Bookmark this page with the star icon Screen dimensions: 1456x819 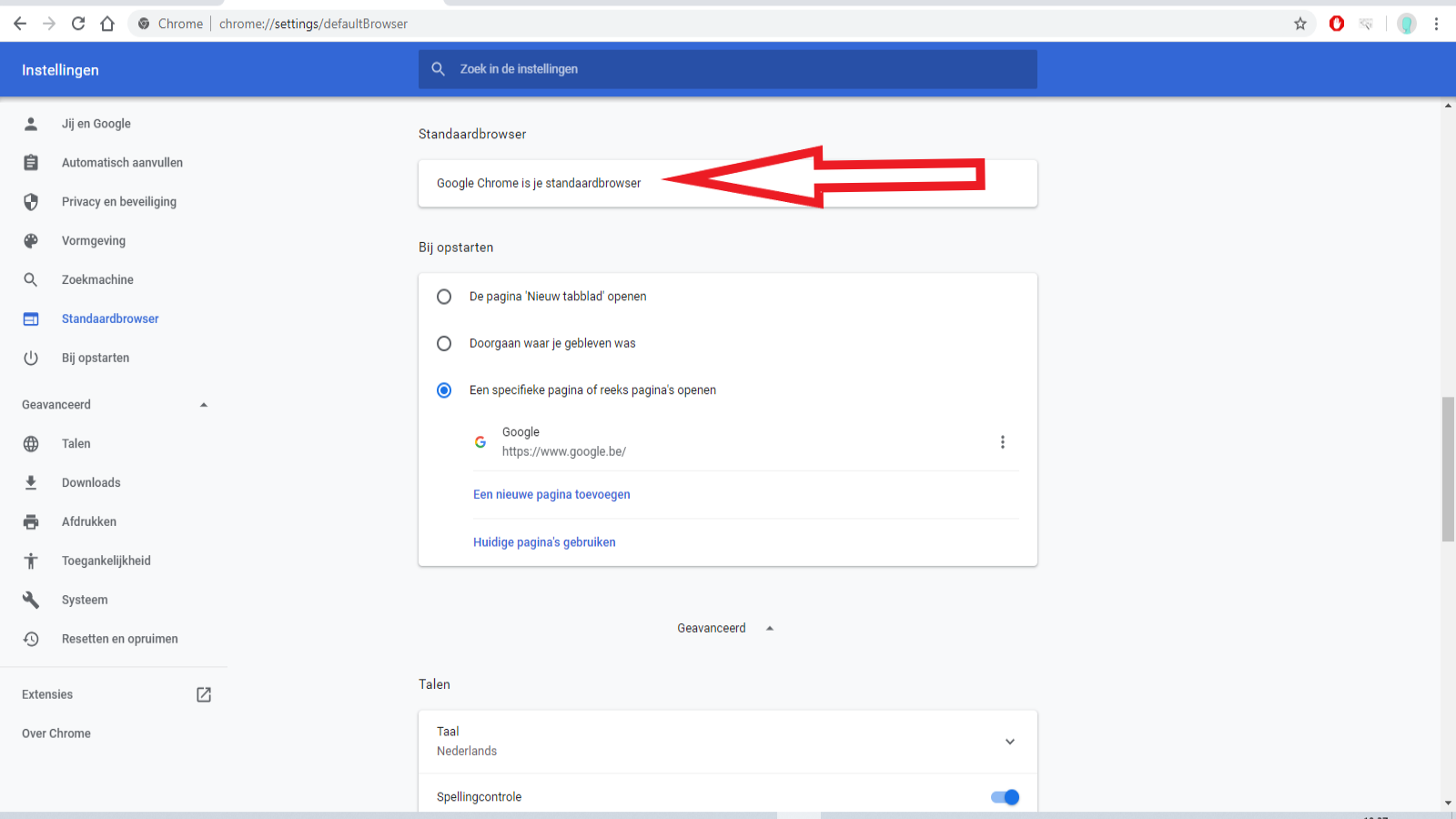[x=1300, y=24]
